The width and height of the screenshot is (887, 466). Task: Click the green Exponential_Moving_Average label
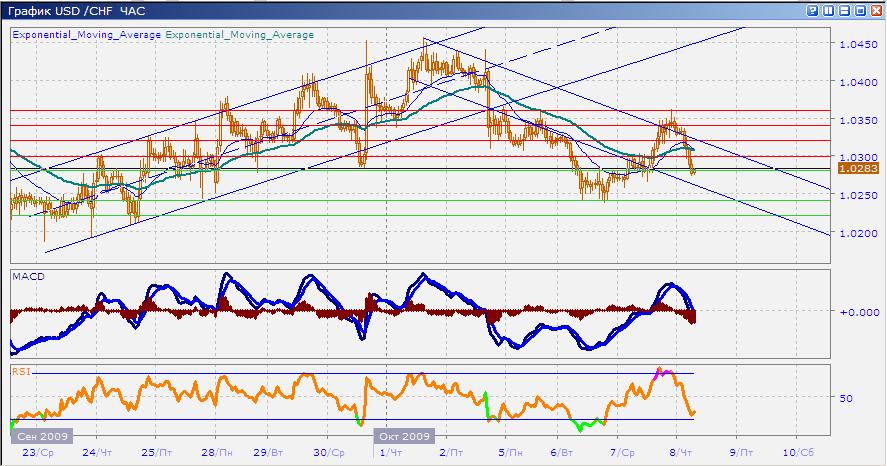pyautogui.click(x=239, y=35)
